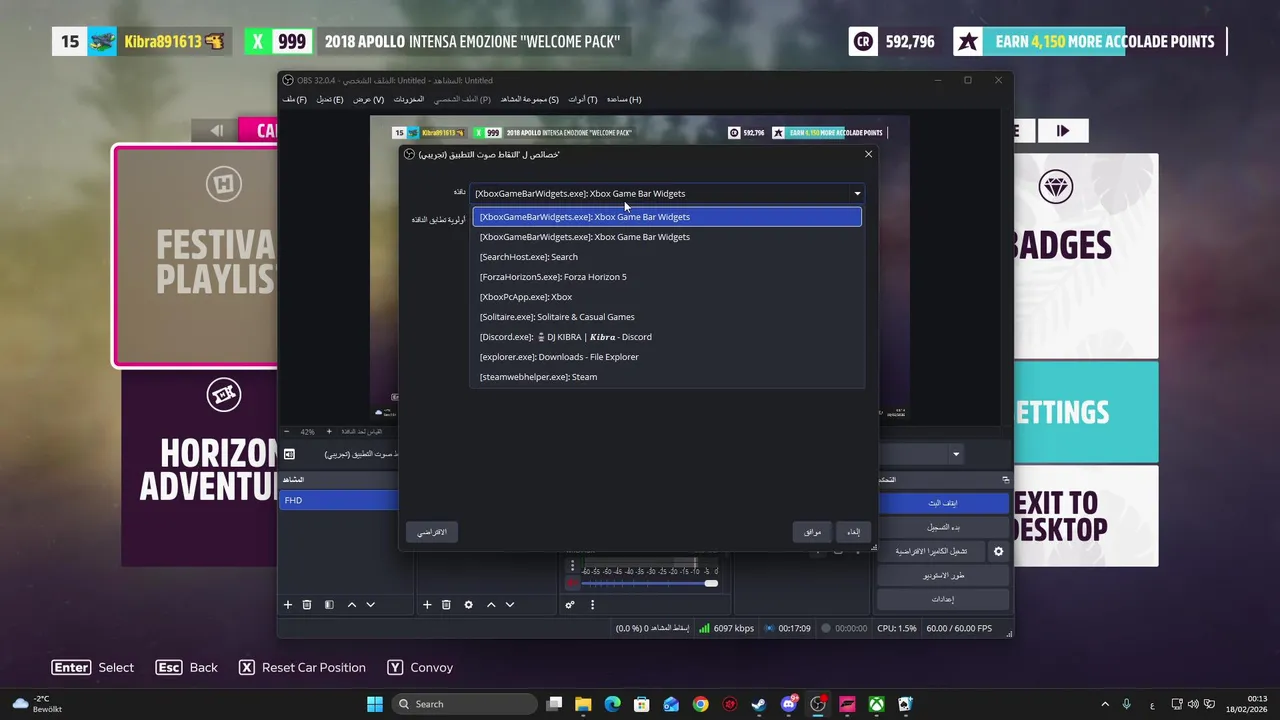The height and width of the screenshot is (720, 1280).
Task: Show hidden tray icons chevron
Action: click(1105, 704)
